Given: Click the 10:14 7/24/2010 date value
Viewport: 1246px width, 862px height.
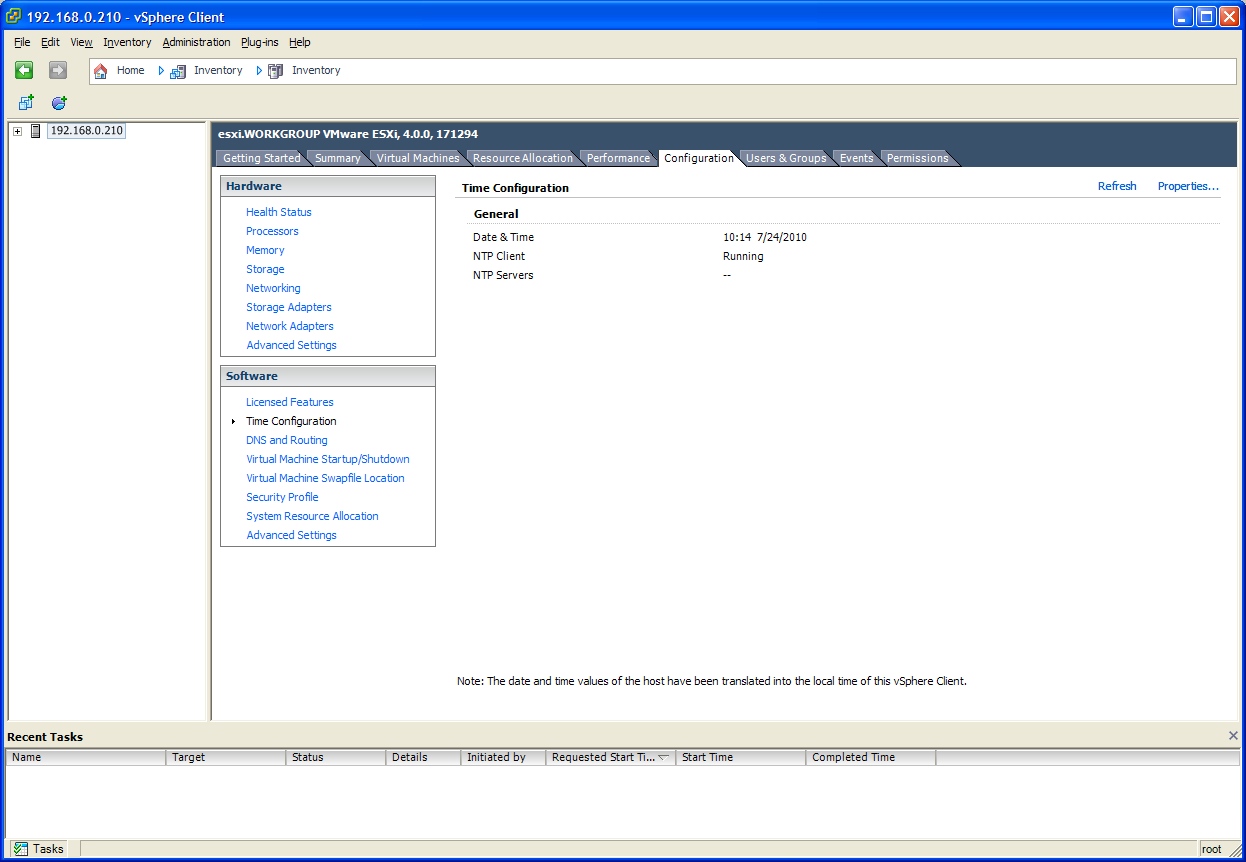Looking at the screenshot, I should pos(765,238).
